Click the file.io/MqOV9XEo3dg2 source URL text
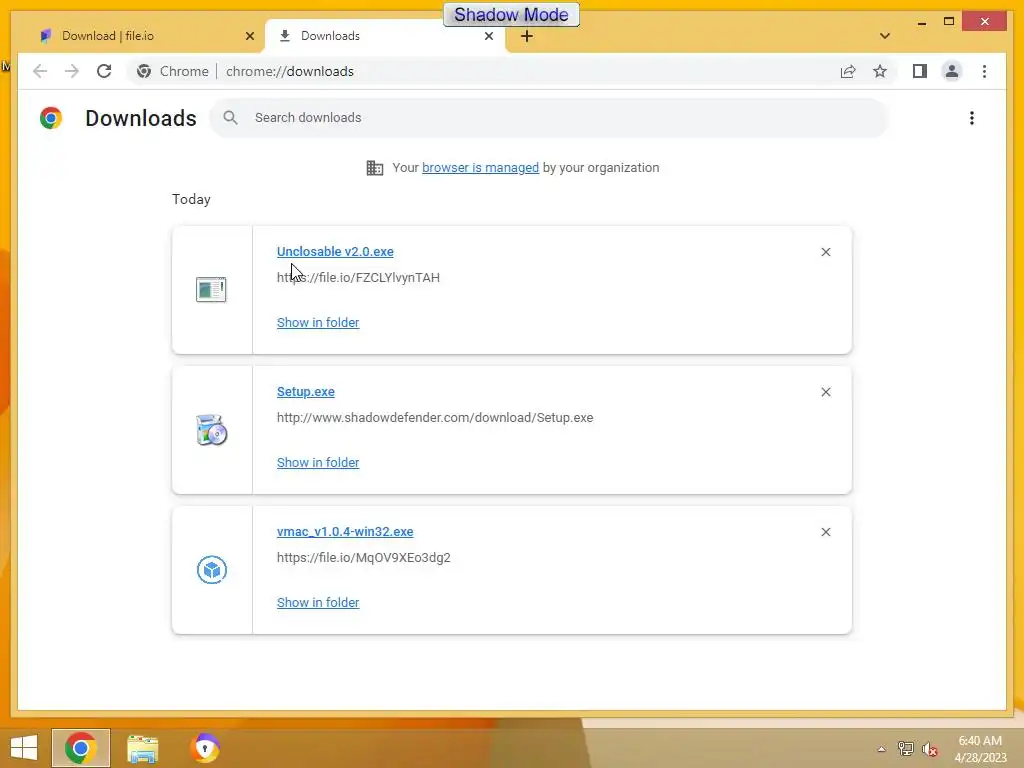 [x=364, y=558]
